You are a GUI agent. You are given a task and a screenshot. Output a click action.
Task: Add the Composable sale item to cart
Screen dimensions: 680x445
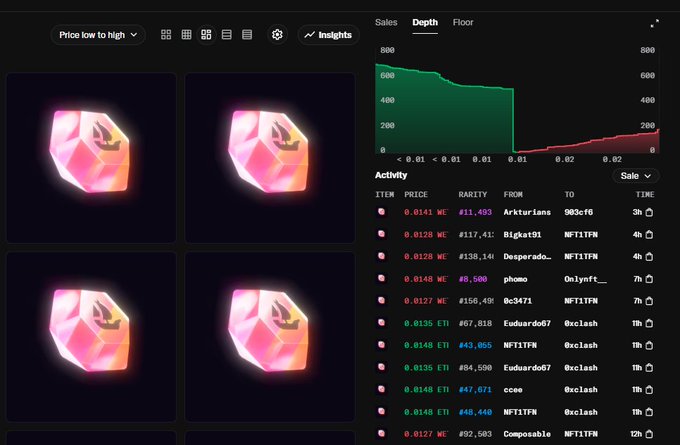click(649, 434)
